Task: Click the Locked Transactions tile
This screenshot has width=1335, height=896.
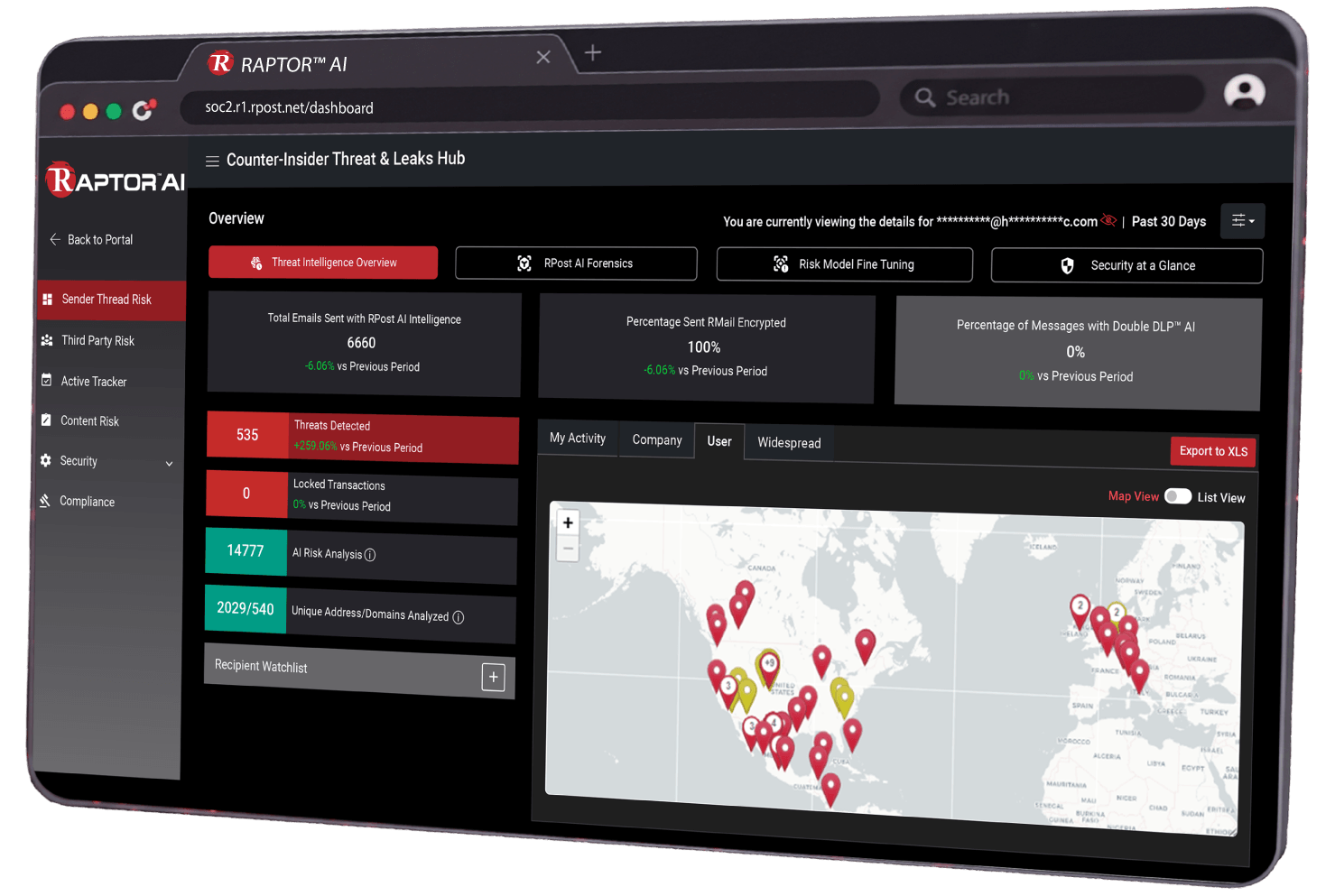Action: [361, 496]
